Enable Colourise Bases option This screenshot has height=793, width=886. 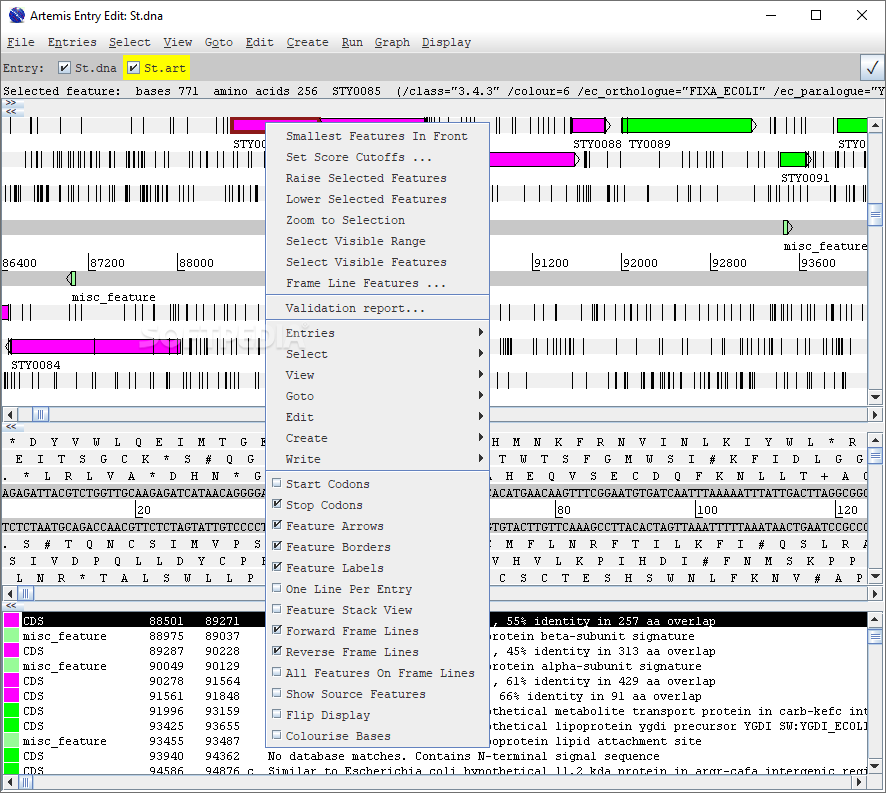point(277,735)
